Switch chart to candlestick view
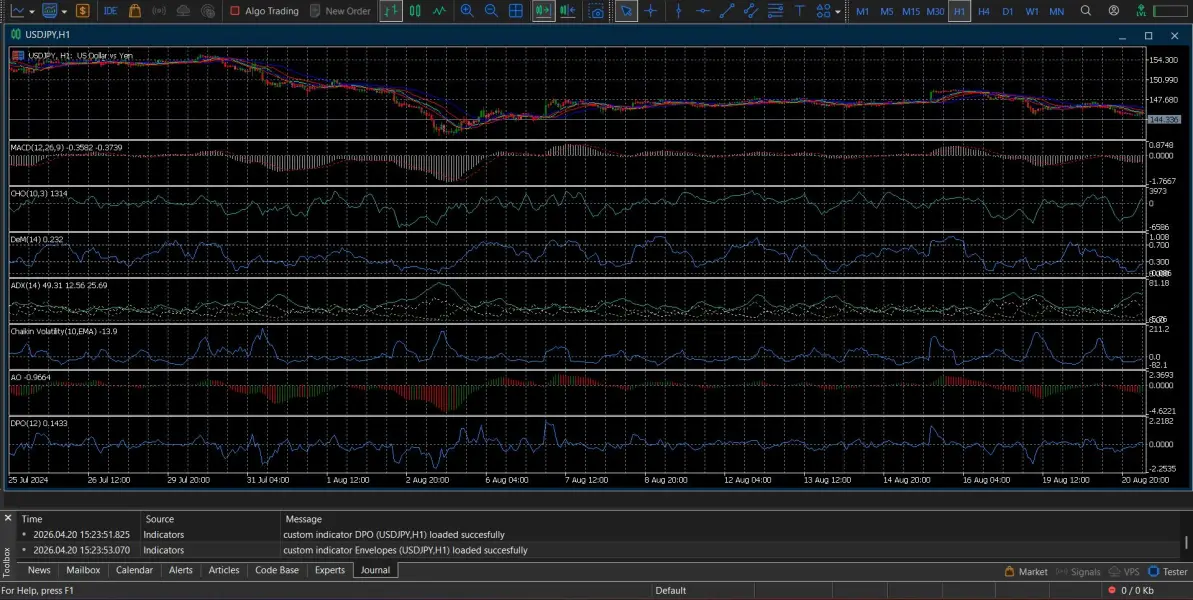1193x600 pixels. [415, 11]
